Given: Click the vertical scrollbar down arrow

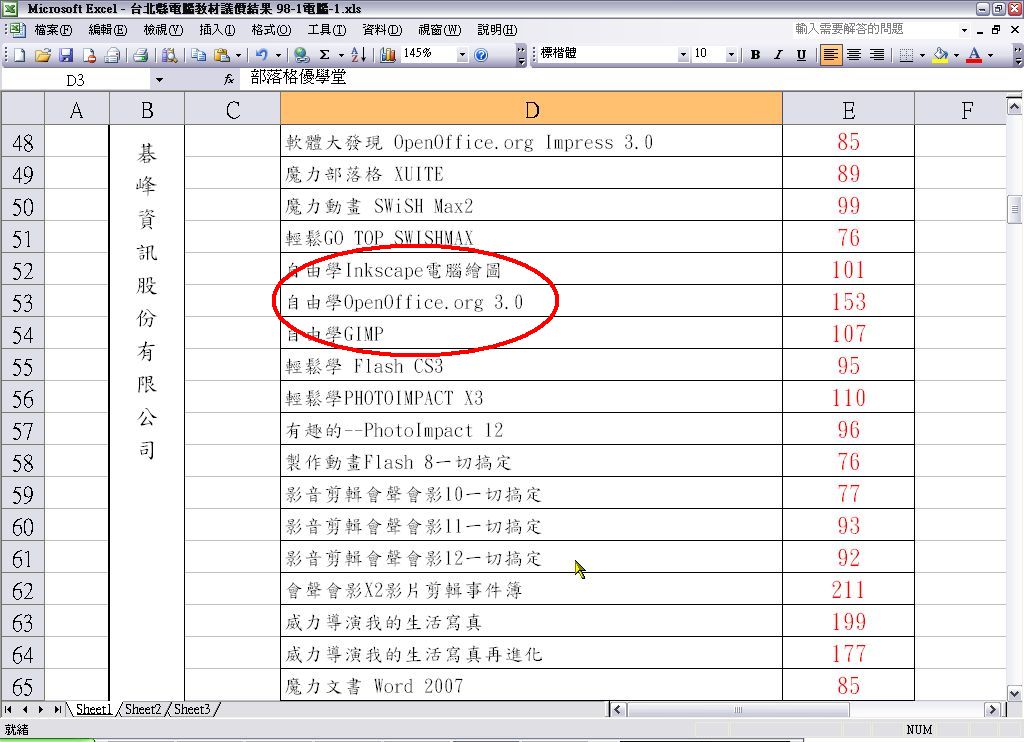Looking at the screenshot, I should [x=1014, y=694].
